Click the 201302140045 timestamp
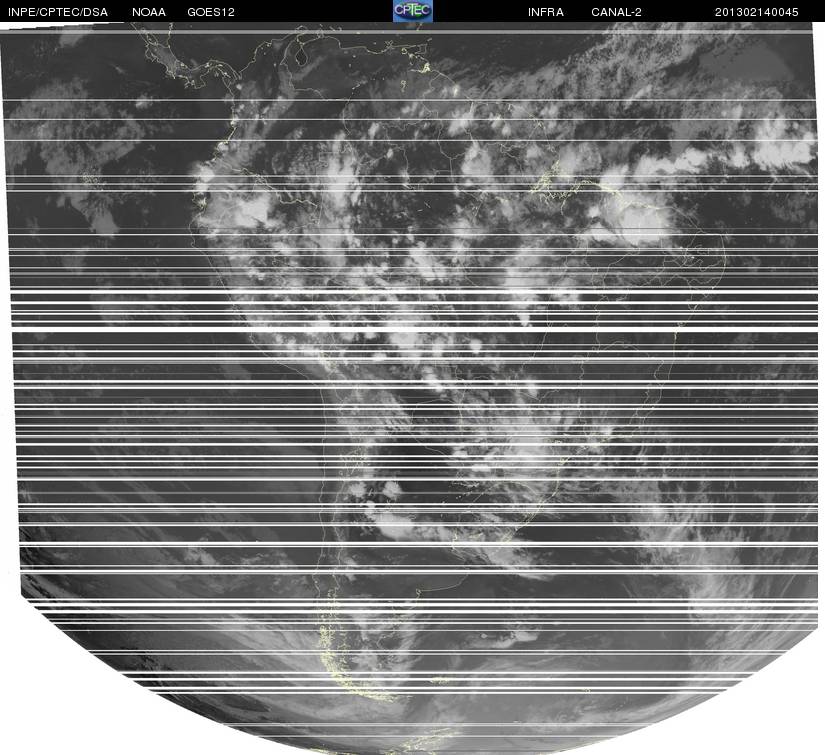The image size is (825, 755). tap(757, 12)
